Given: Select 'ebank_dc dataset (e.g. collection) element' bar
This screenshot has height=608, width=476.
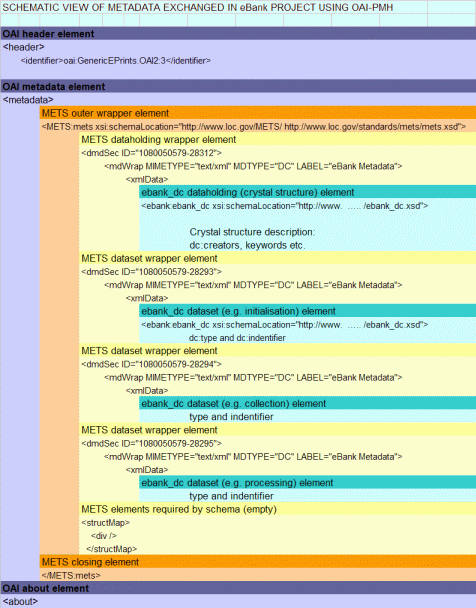Looking at the screenshot, I should coord(308,404).
